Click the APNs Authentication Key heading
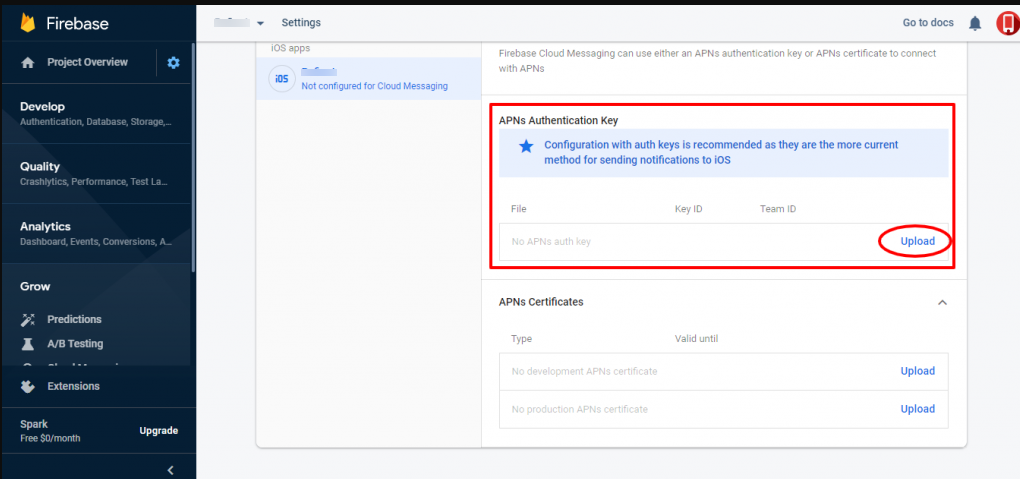1020x479 pixels. click(558, 120)
